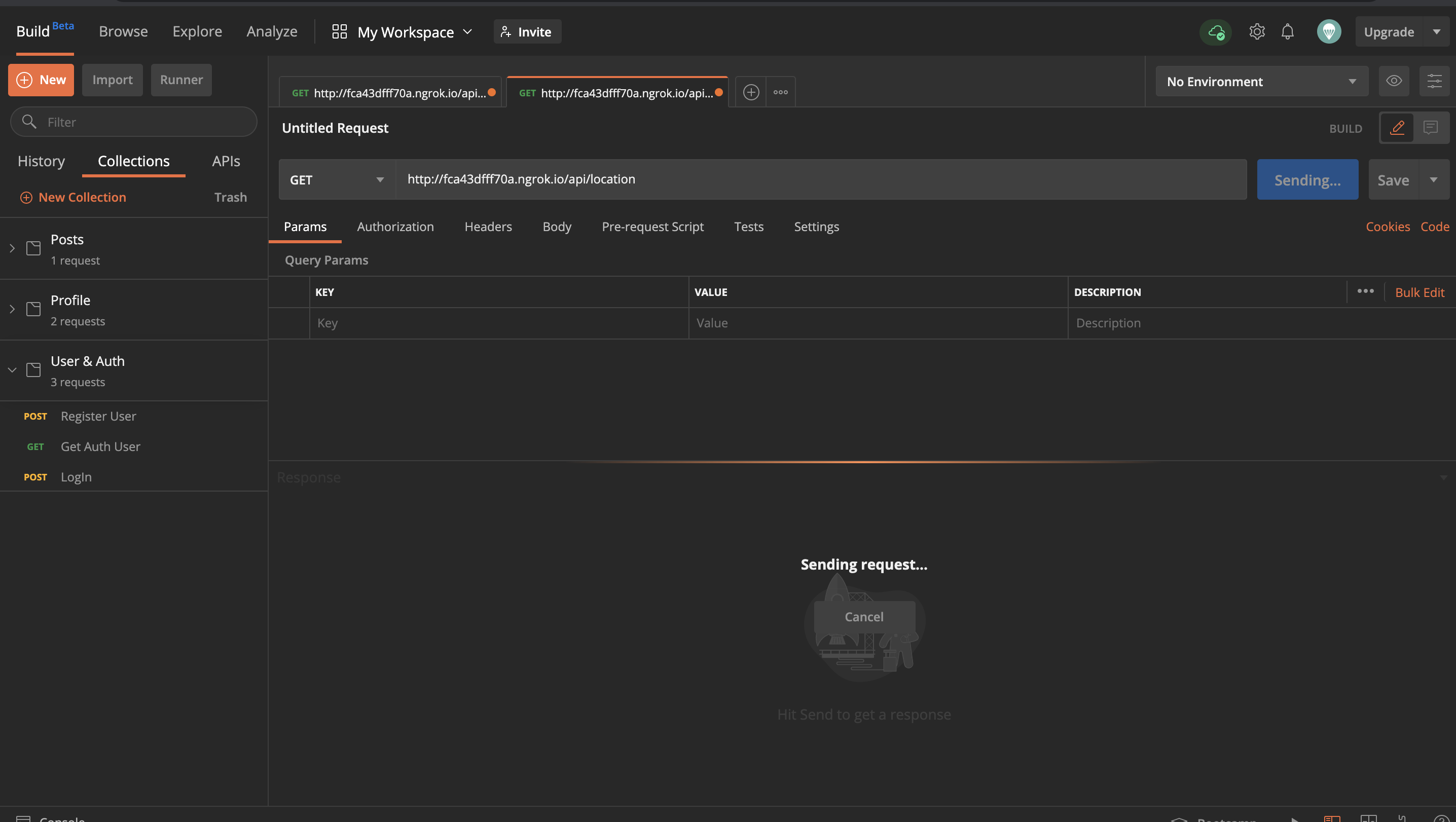Open your profile avatar icon
Image resolution: width=1456 pixels, height=822 pixels.
tap(1329, 31)
